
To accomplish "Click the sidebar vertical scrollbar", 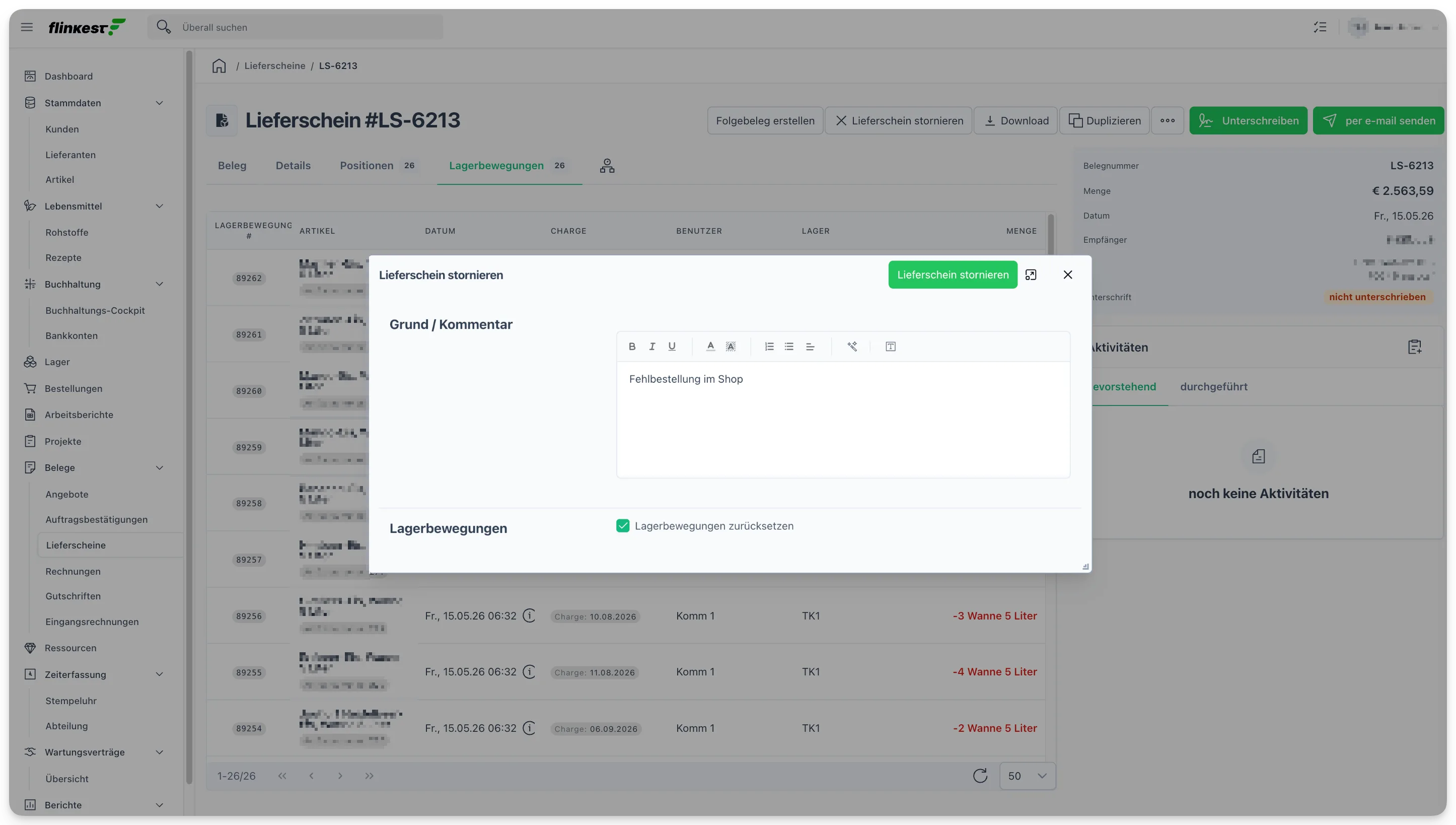I will point(189,417).
